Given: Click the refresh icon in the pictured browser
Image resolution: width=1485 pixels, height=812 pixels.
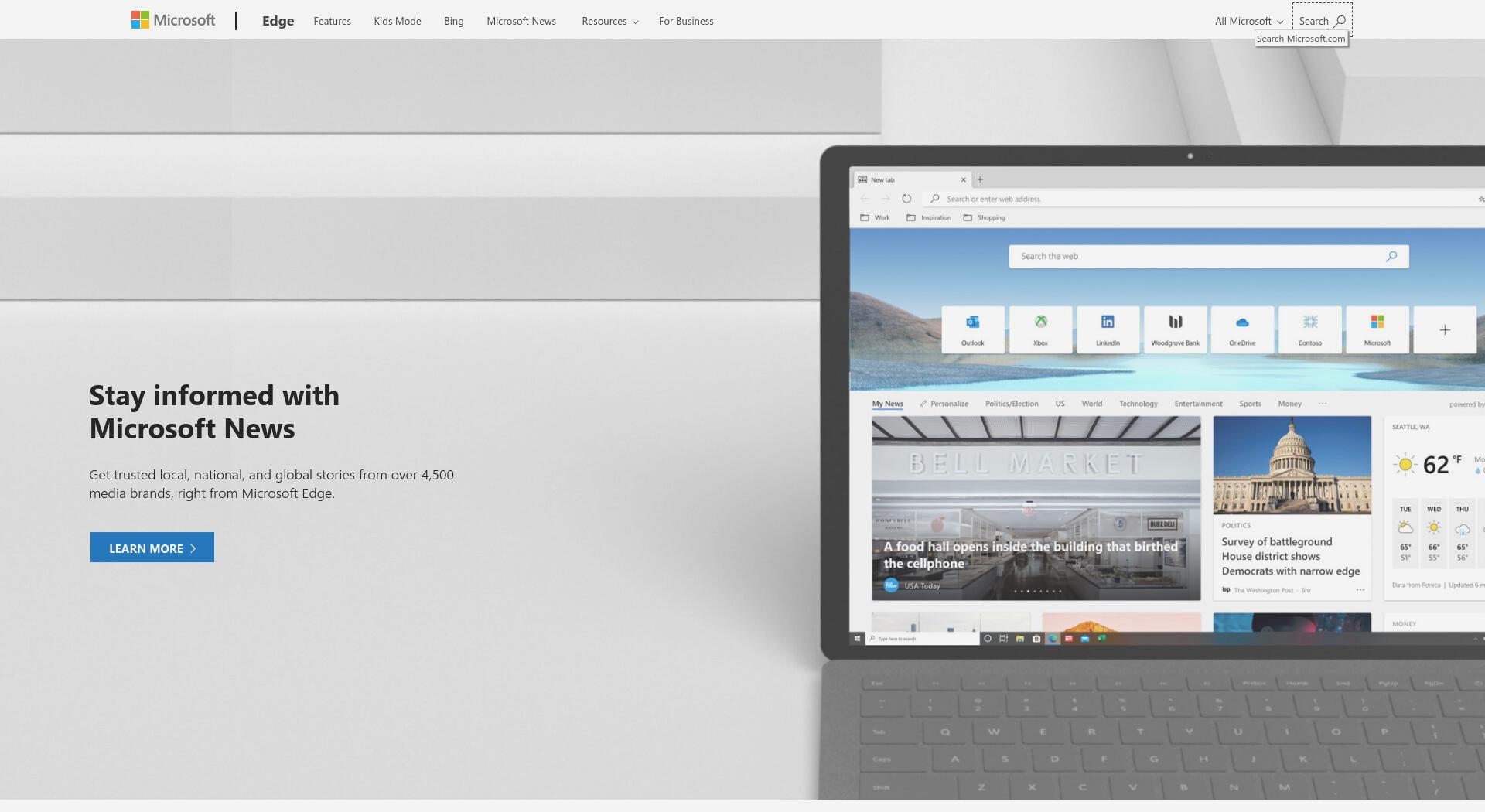Looking at the screenshot, I should (906, 199).
